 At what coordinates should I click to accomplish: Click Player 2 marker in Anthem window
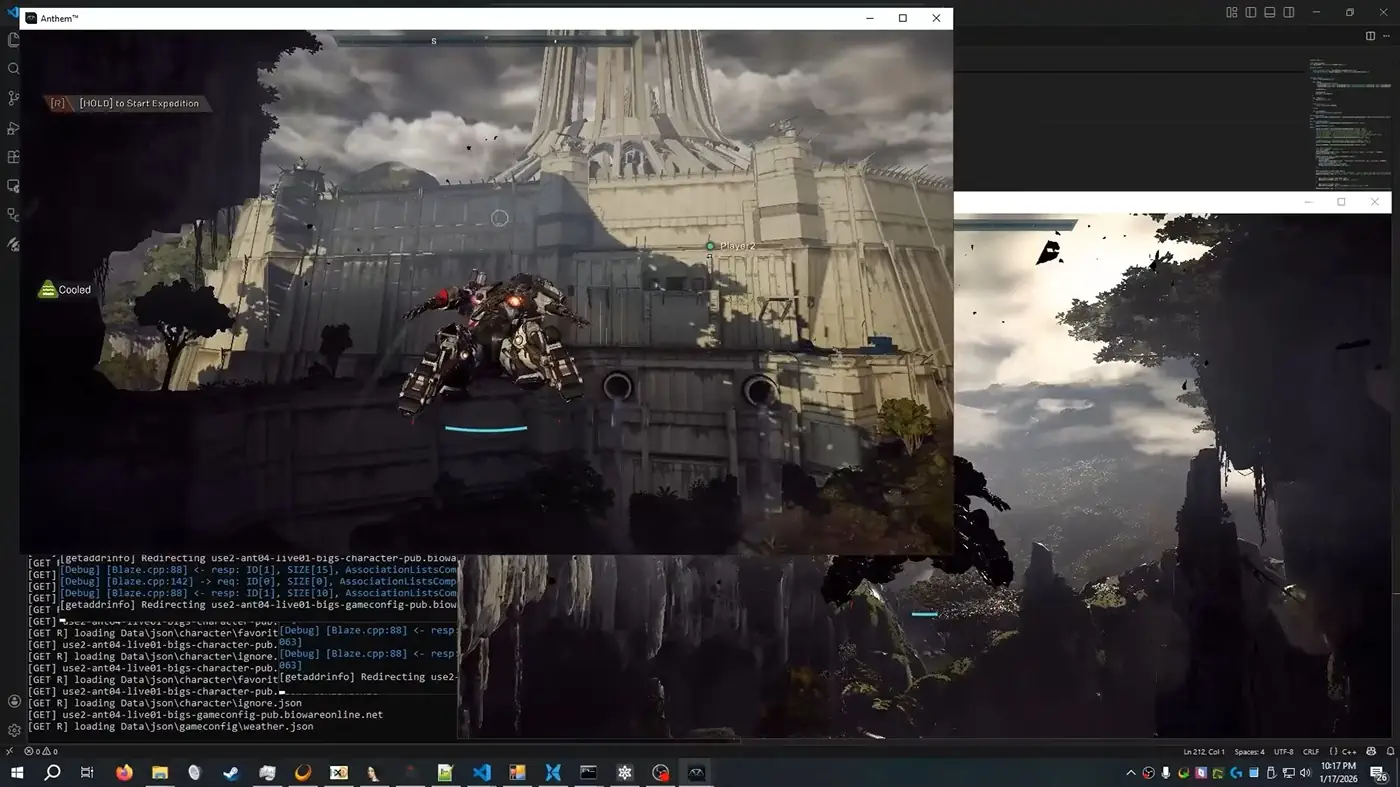pyautogui.click(x=731, y=246)
